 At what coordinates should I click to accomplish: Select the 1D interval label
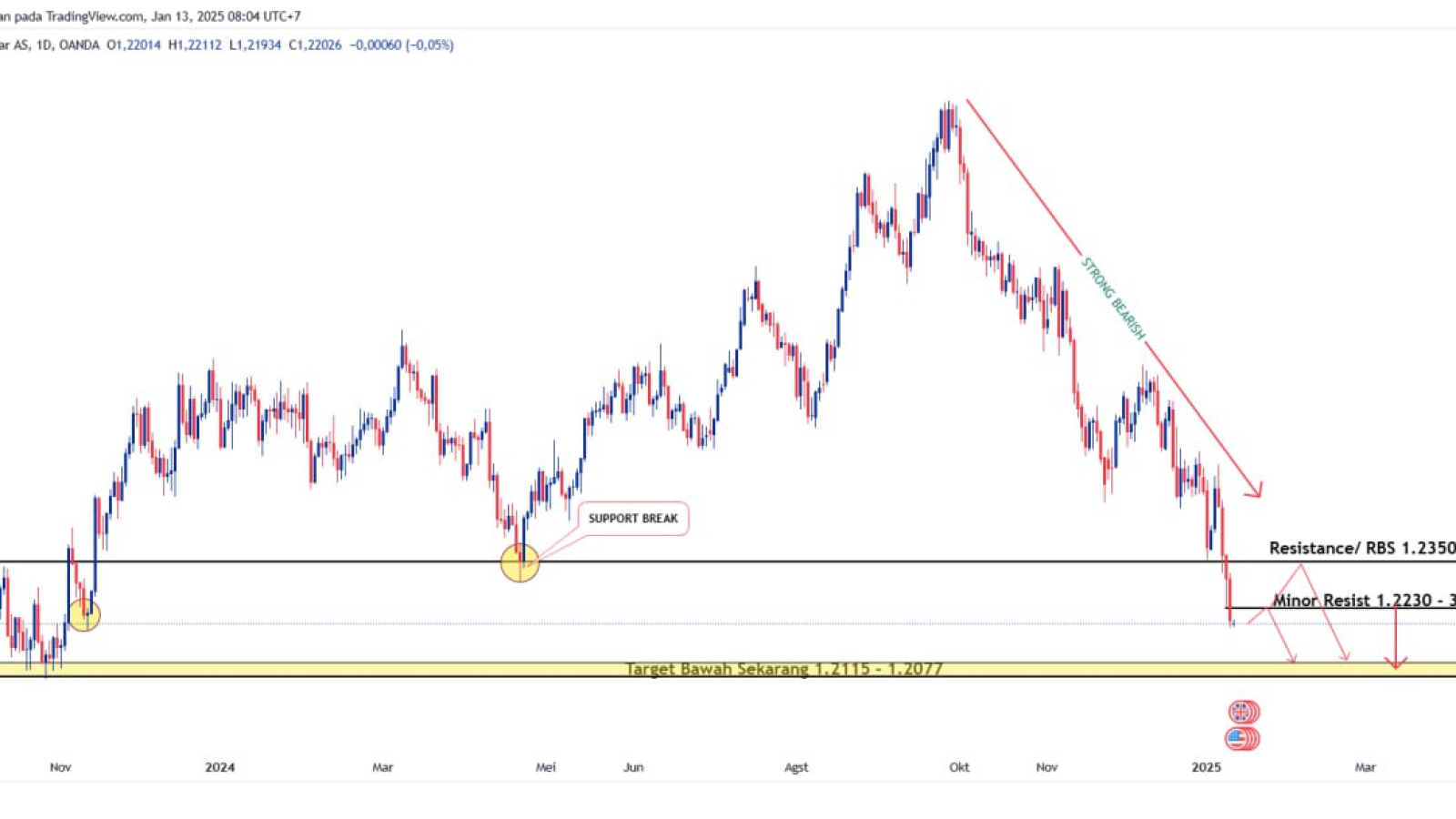coord(44,45)
